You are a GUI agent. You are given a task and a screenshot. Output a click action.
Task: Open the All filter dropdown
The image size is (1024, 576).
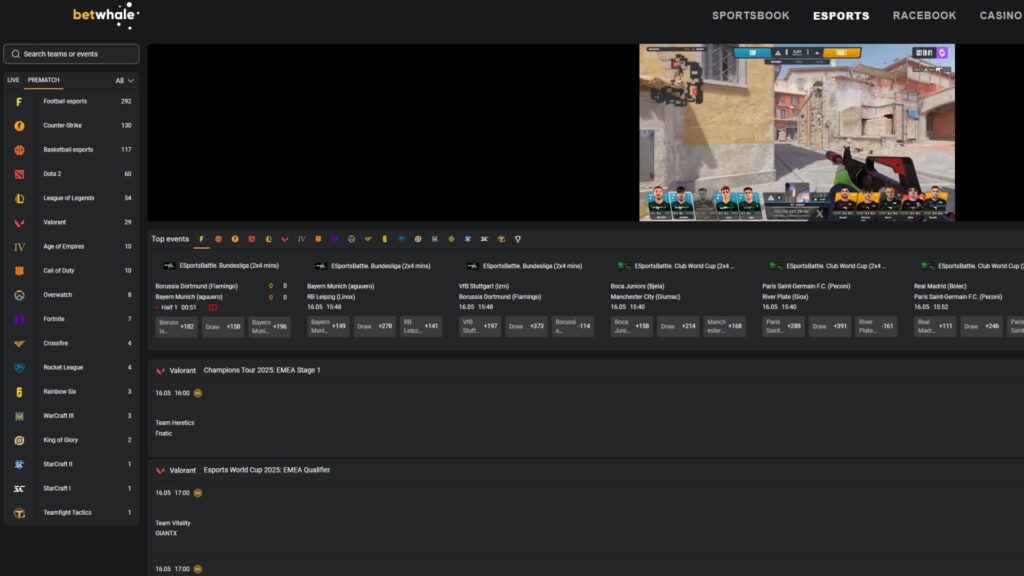[124, 80]
